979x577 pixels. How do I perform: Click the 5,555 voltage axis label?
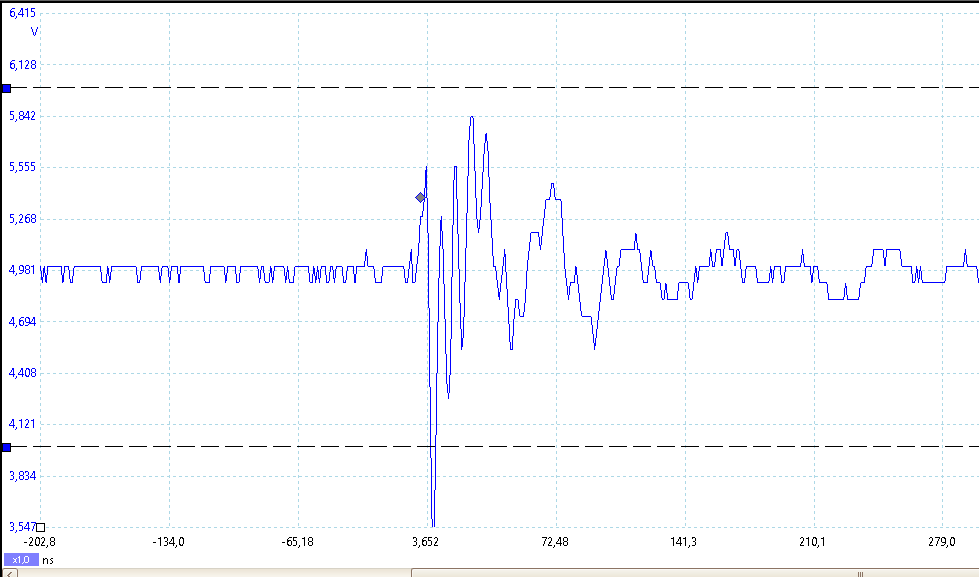(22, 167)
